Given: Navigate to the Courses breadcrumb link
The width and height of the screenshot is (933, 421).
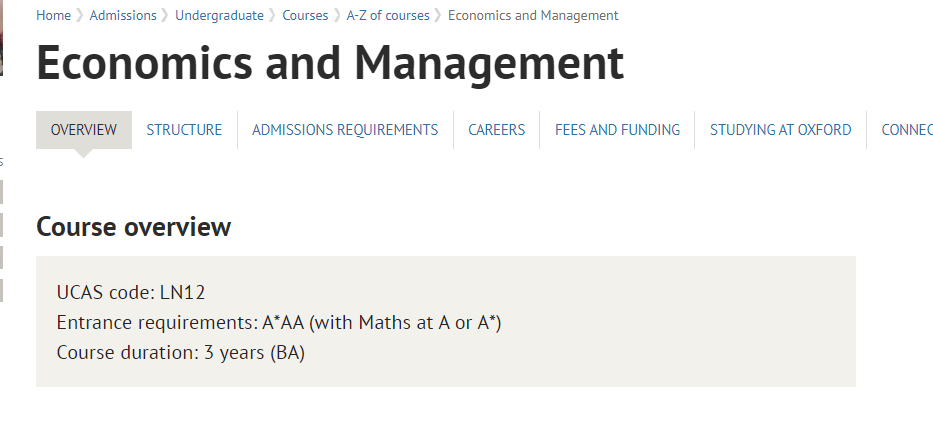Looking at the screenshot, I should click(x=305, y=15).
